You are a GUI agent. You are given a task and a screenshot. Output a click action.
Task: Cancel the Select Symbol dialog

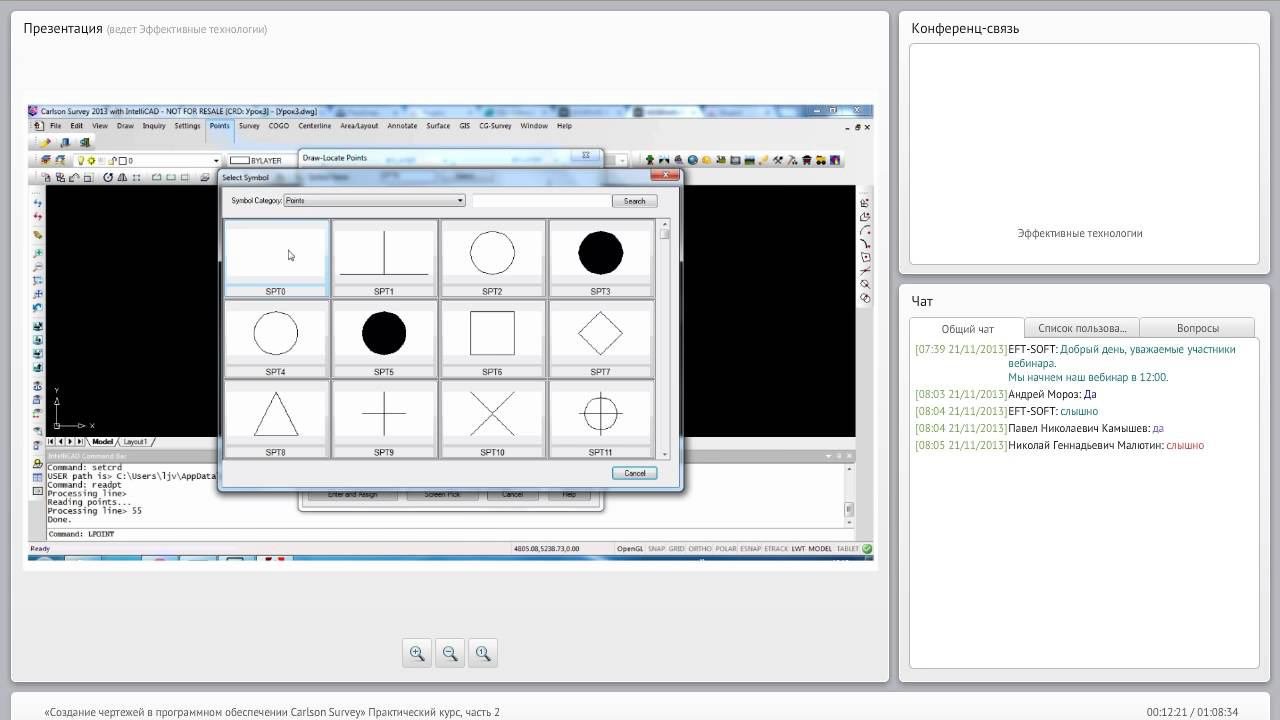[635, 473]
